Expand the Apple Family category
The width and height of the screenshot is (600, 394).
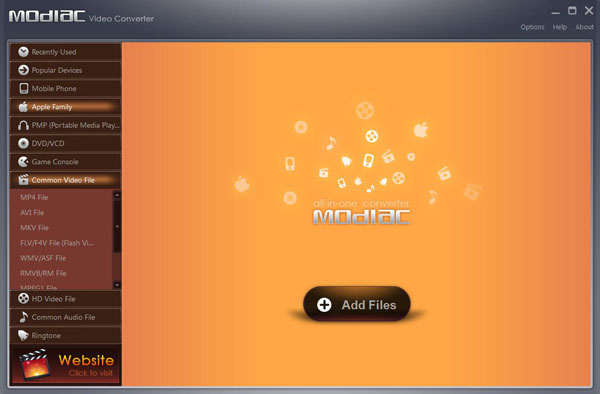[65, 107]
